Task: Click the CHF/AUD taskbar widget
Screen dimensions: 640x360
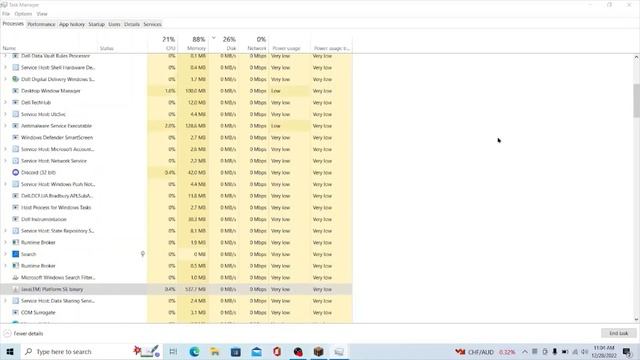Action: tap(485, 351)
